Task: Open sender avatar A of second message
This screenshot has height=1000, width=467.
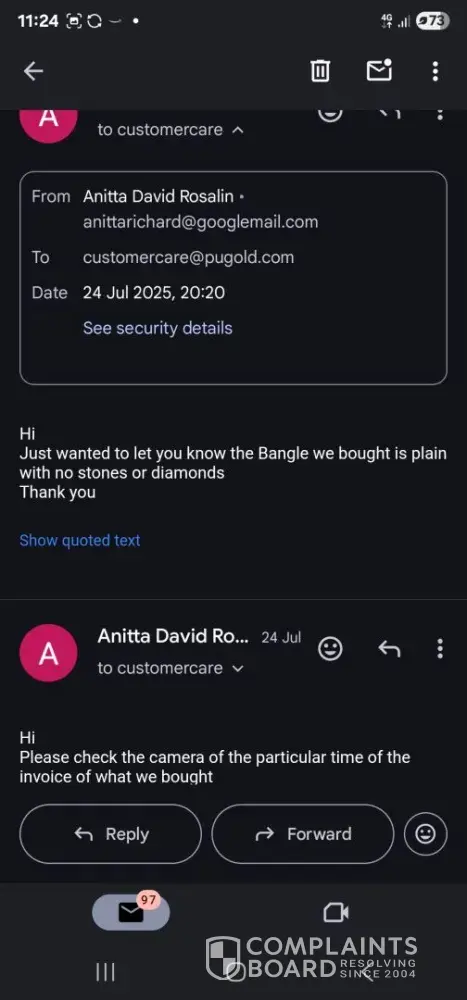Action: click(x=48, y=653)
